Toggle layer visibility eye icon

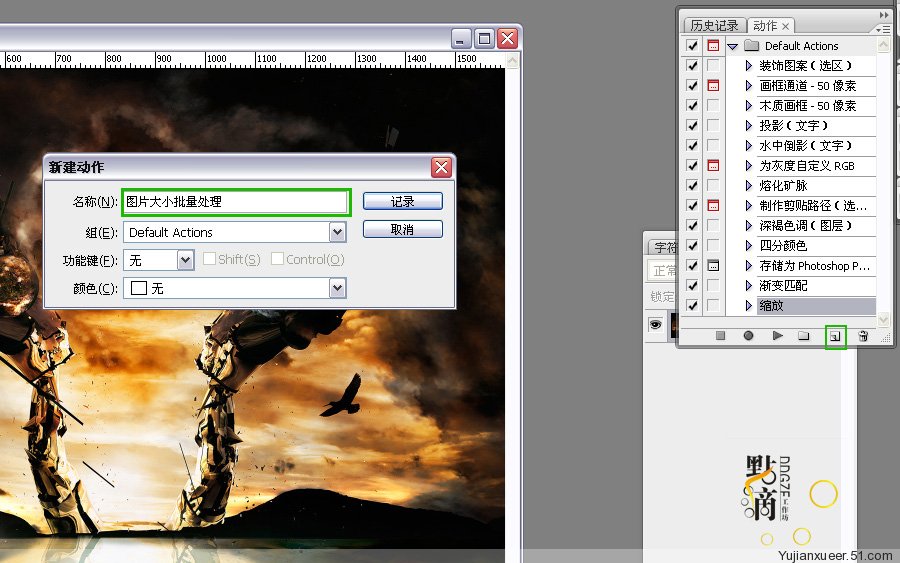coord(655,325)
